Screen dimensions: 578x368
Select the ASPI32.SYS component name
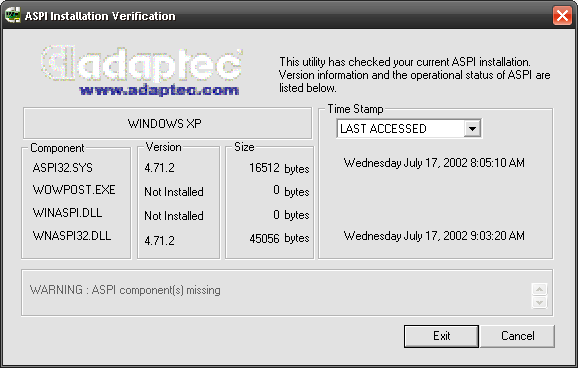63,168
